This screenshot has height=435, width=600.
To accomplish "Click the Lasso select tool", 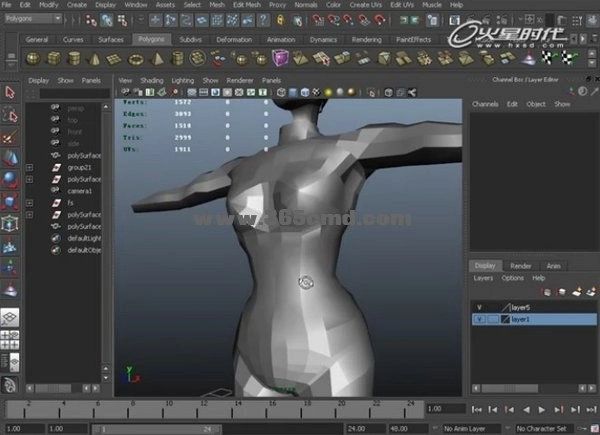I will [x=10, y=114].
